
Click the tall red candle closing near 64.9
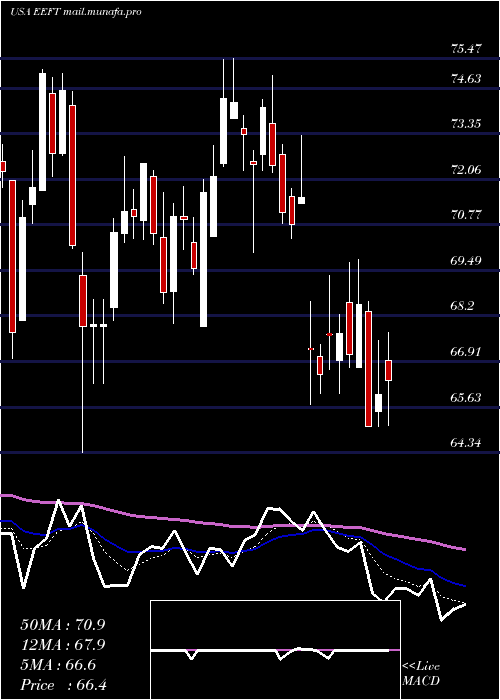tap(368, 369)
